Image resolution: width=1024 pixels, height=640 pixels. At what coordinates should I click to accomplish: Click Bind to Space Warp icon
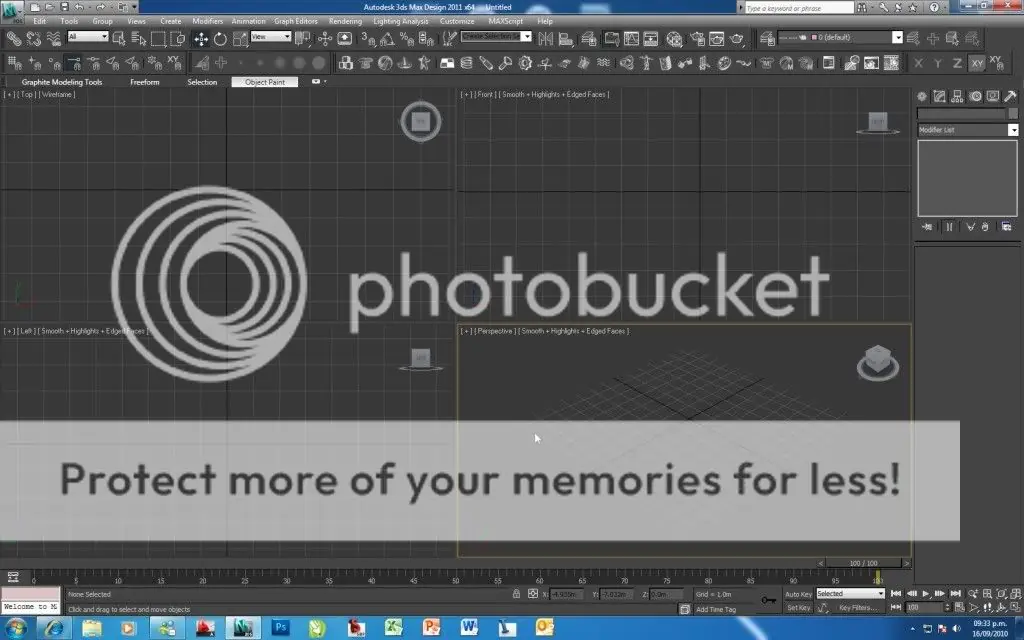coord(54,39)
